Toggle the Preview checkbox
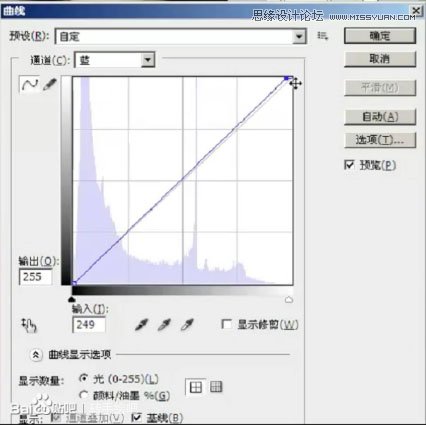 [349, 165]
